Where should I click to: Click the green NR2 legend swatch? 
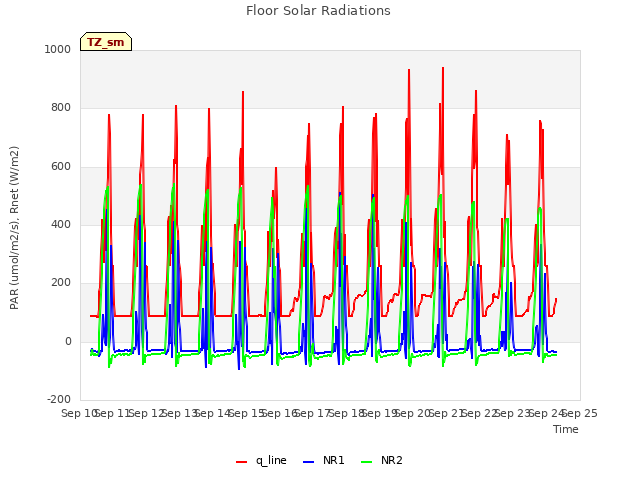pos(367,462)
